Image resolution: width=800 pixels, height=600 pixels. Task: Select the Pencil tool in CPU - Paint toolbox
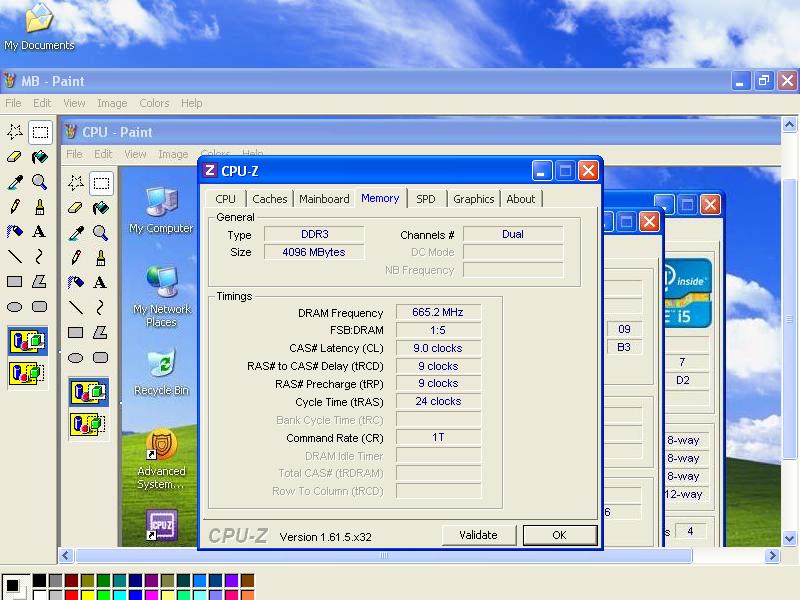pos(76,258)
